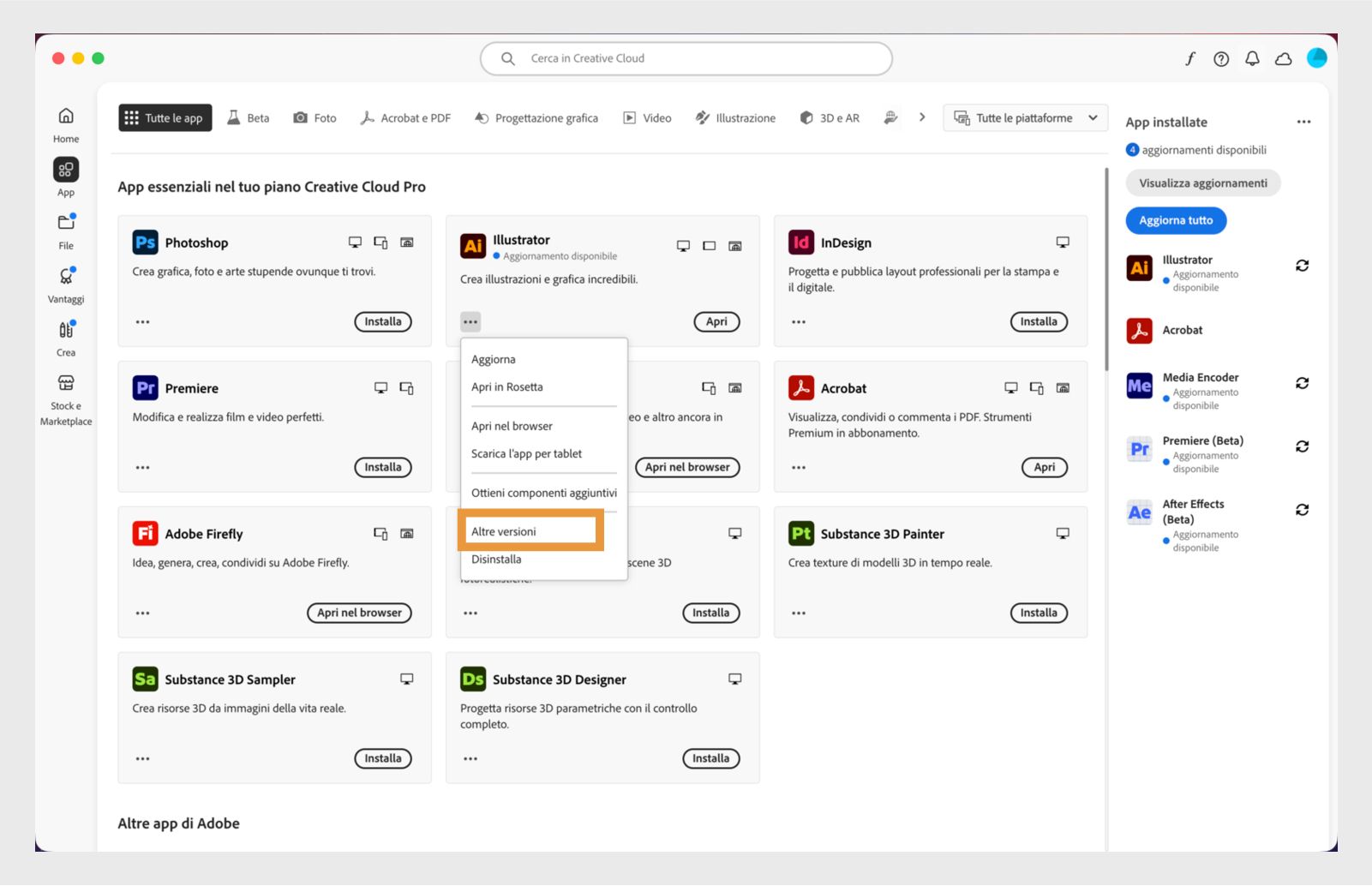
Task: Click the Photoshop app icon
Action: (x=145, y=242)
